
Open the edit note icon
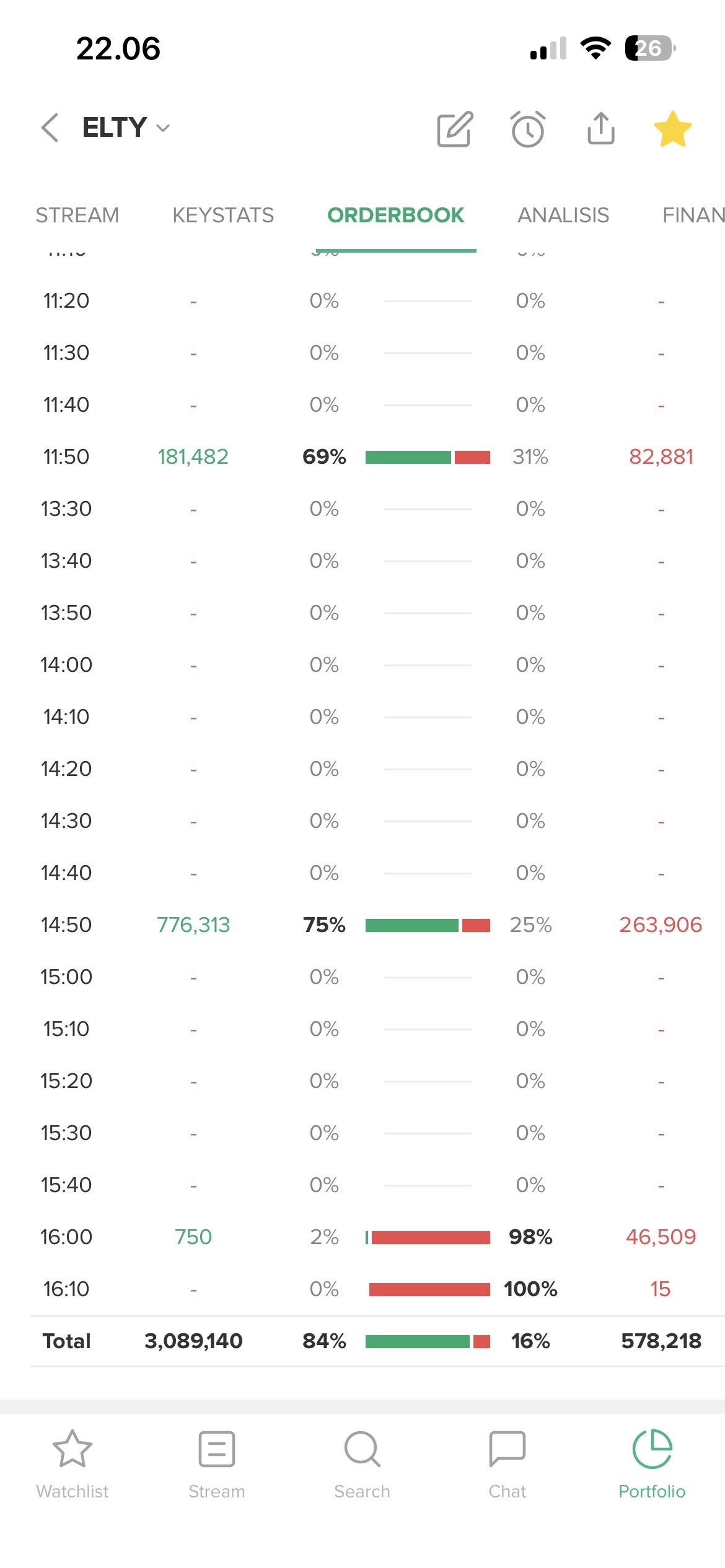click(x=455, y=129)
